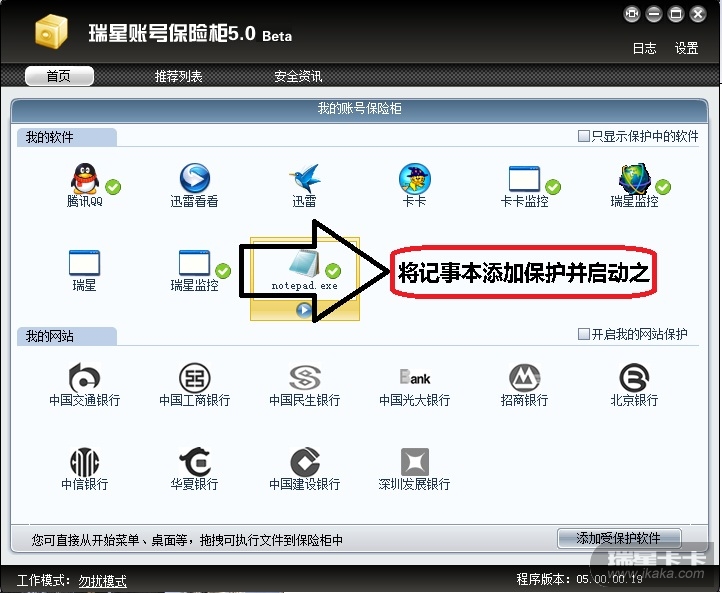This screenshot has height=593, width=722.
Task: Open 中国工商银行 website icon
Action: point(194,378)
